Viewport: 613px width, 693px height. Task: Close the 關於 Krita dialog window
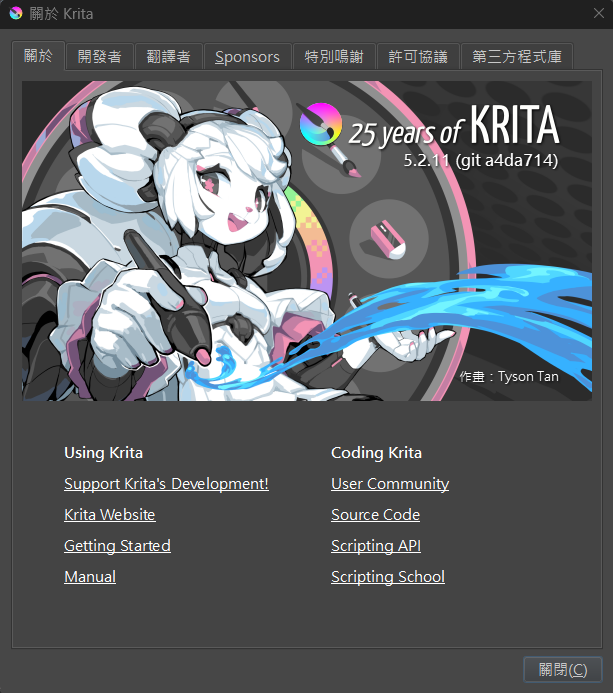598,14
